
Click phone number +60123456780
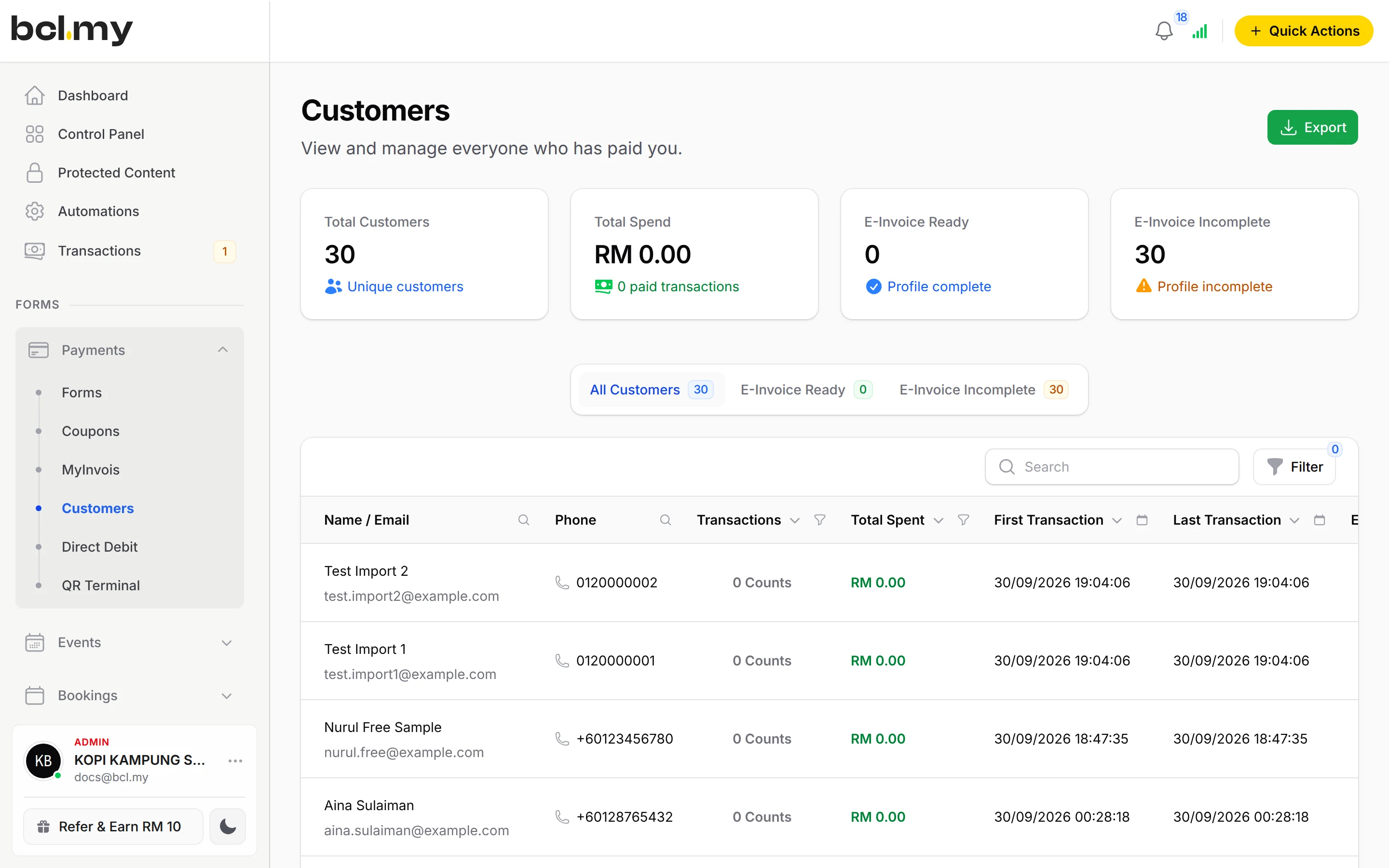(625, 738)
